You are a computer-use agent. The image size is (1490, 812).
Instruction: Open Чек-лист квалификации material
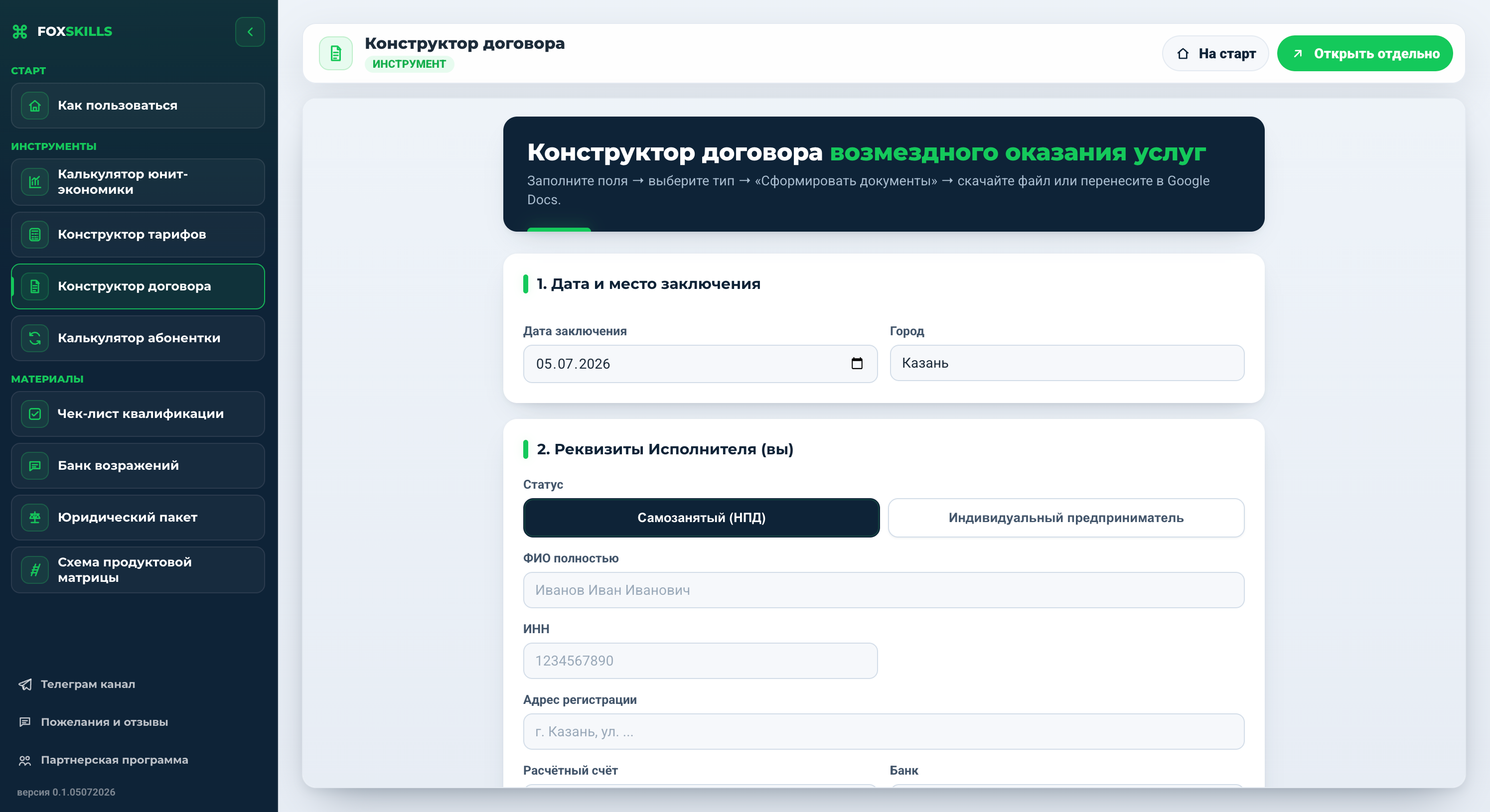[x=138, y=413]
